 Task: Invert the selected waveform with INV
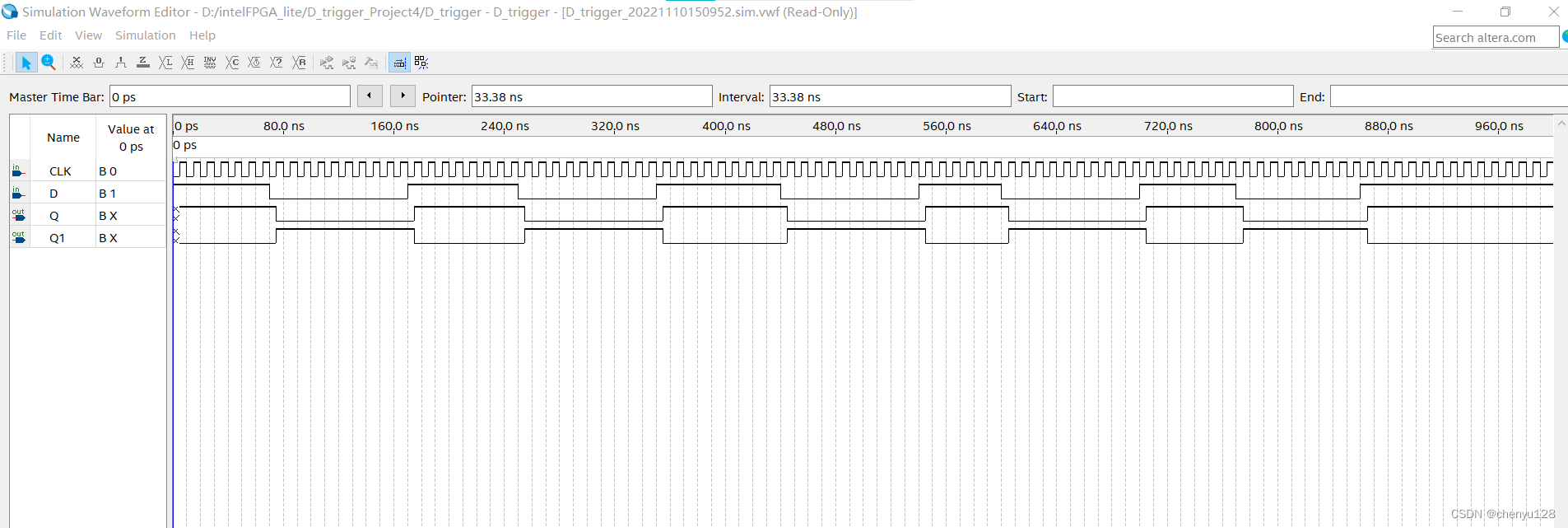point(210,63)
